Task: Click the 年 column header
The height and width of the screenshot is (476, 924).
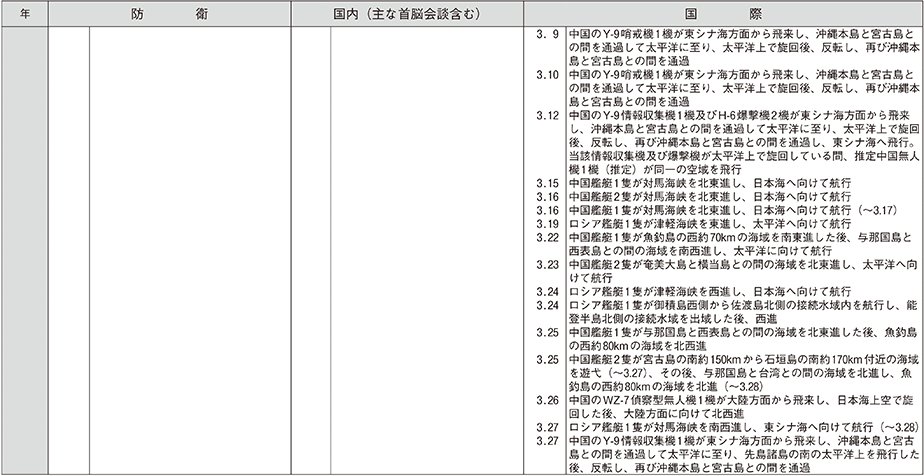Action: pos(24,15)
